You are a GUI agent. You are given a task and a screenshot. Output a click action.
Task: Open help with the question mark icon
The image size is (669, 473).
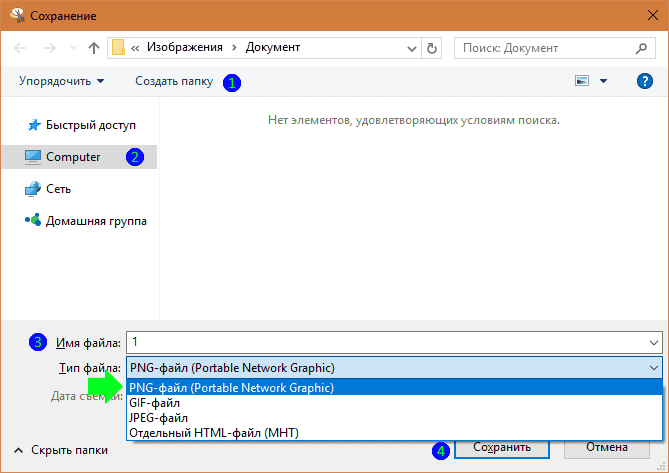coord(645,81)
